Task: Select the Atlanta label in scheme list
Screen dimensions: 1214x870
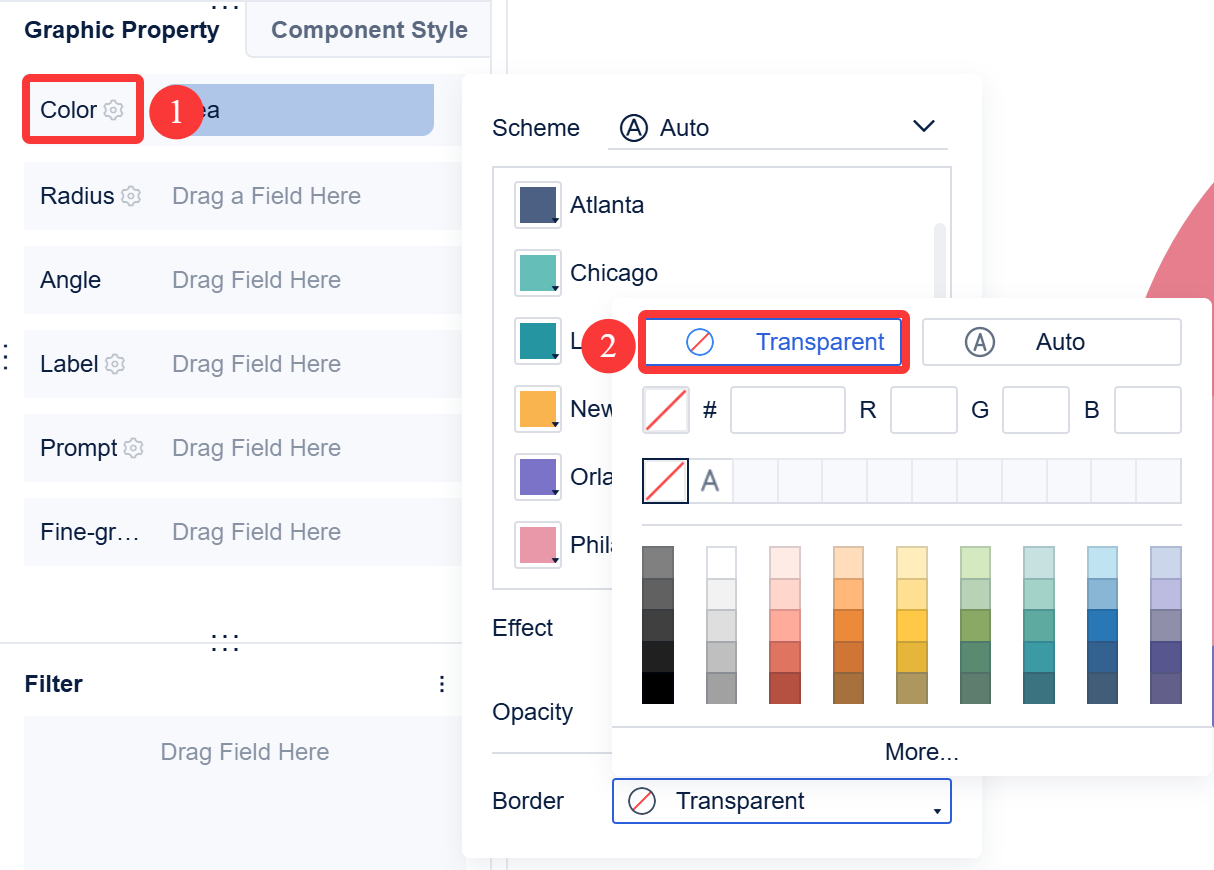Action: pyautogui.click(x=607, y=205)
